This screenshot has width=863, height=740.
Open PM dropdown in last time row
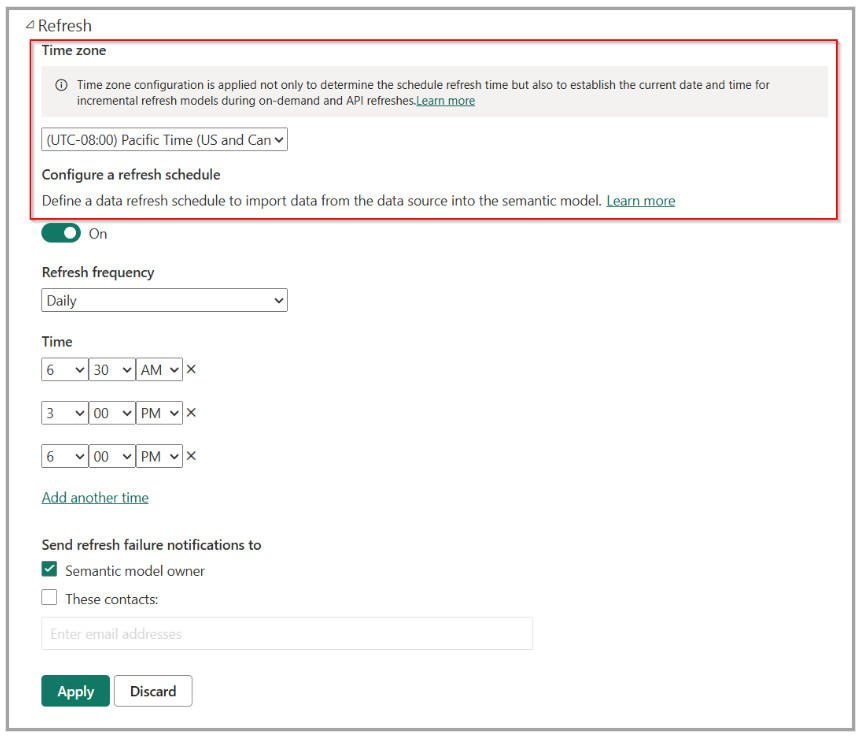coord(160,456)
